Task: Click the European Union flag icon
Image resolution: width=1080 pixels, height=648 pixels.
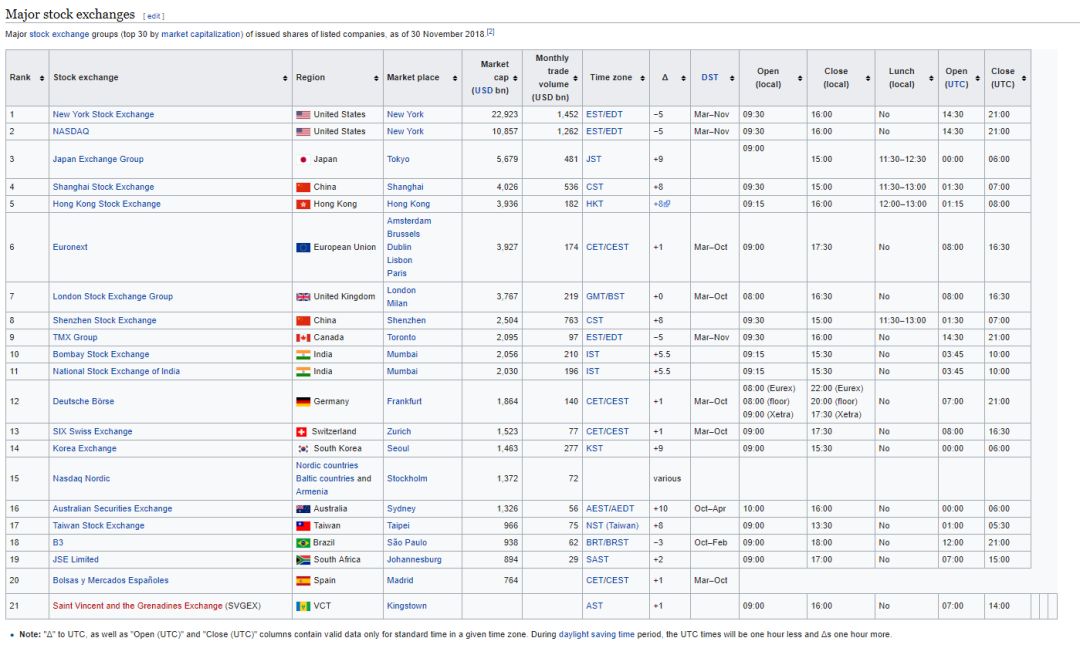Action: click(303, 247)
